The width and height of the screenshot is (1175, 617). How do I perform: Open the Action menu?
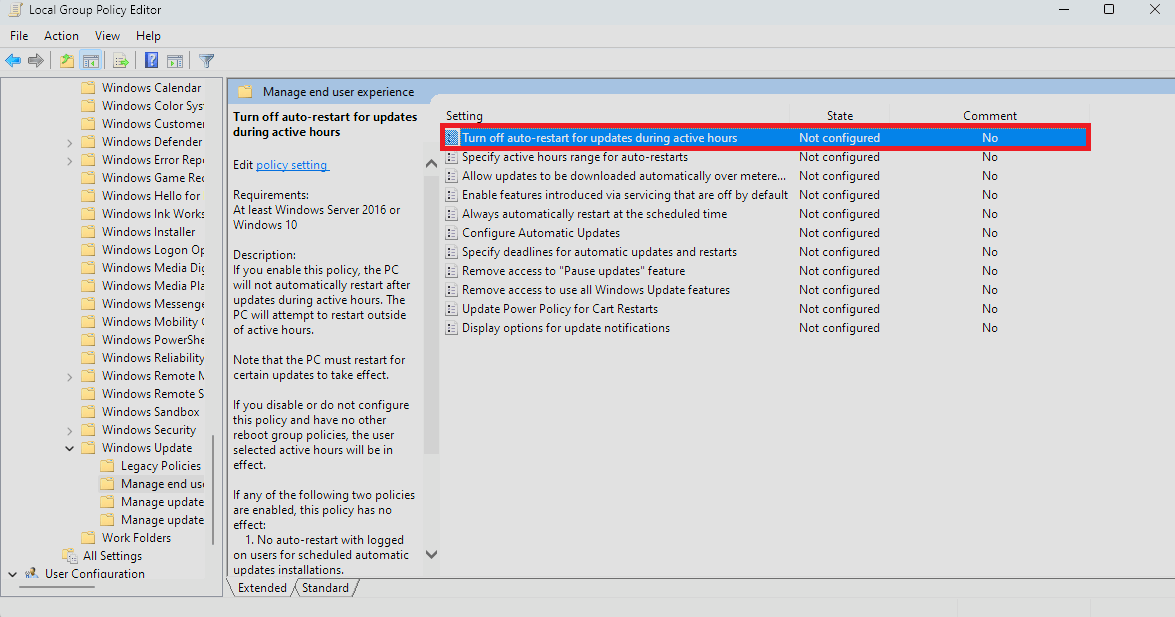pyautogui.click(x=61, y=35)
